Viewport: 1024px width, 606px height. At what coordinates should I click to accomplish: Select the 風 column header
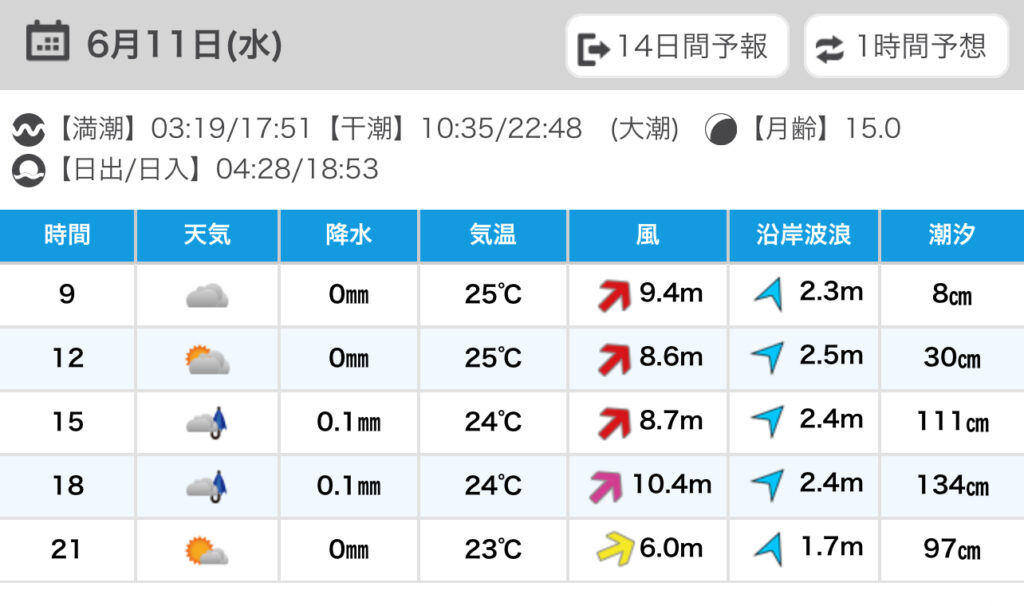coord(647,235)
